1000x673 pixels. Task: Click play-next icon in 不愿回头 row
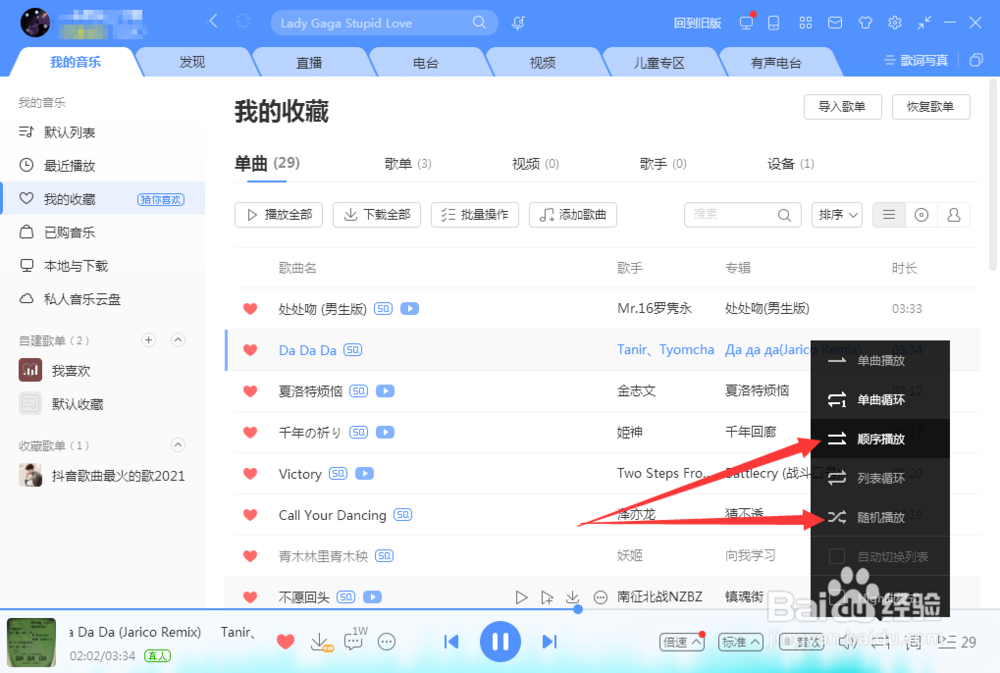point(547,597)
